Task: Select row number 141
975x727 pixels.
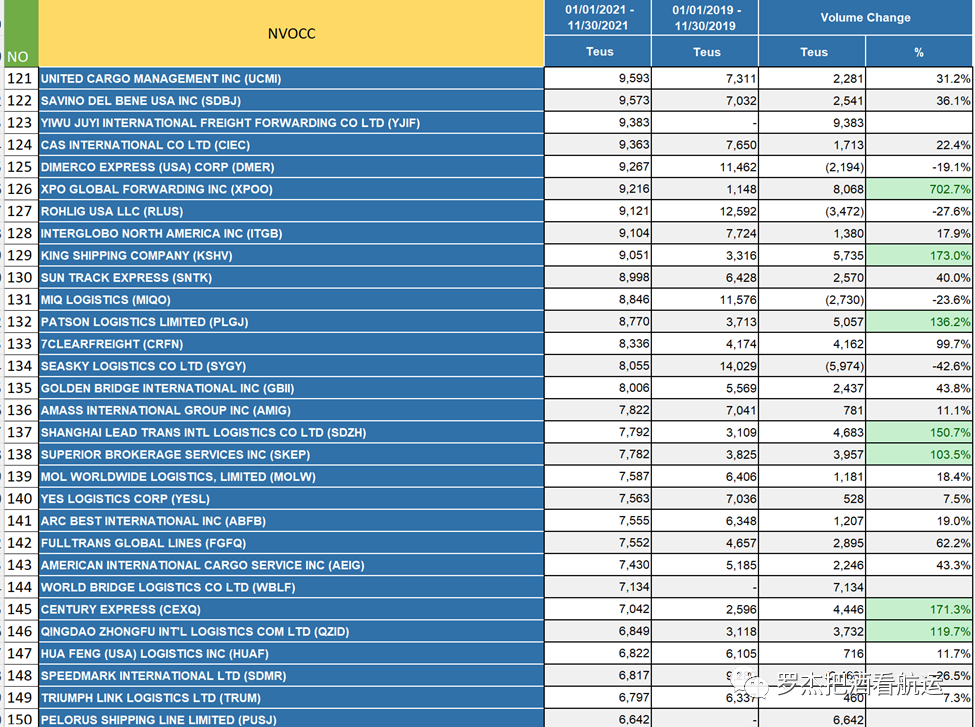Action: point(19,521)
